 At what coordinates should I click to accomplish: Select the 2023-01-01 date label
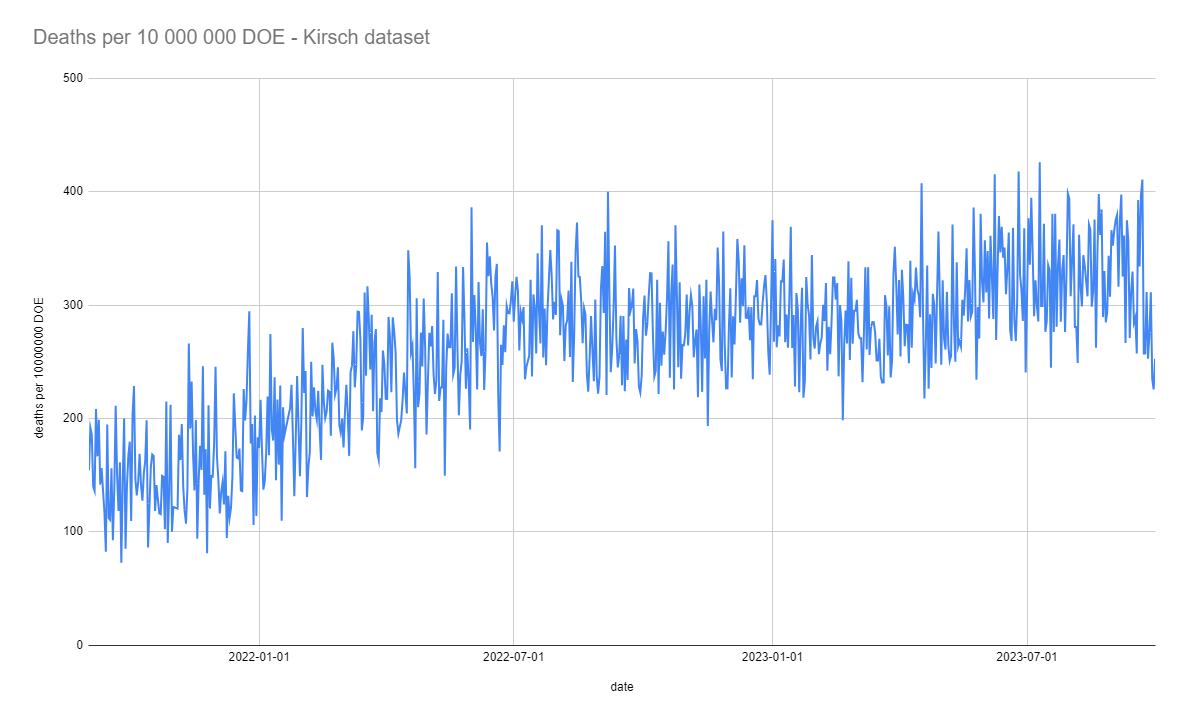point(773,657)
